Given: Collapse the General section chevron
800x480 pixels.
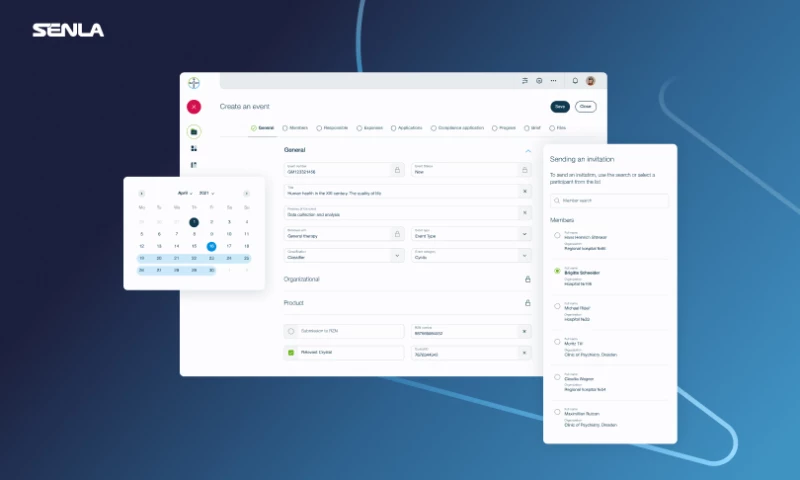Looking at the screenshot, I should (x=528, y=151).
